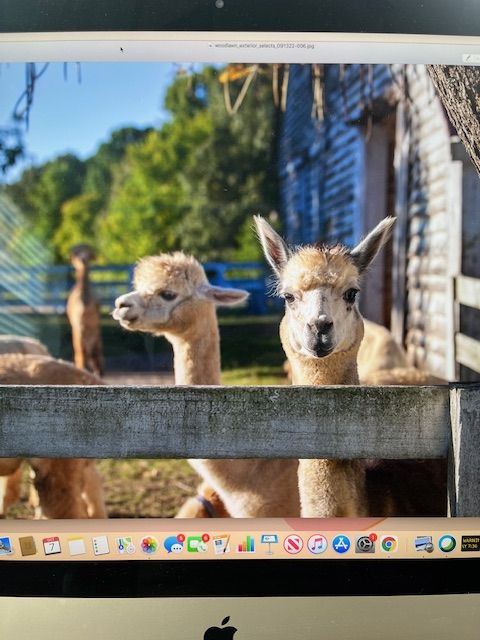Switch to the running Preview app icon
Screen dimensions: 480x640
[424, 544]
